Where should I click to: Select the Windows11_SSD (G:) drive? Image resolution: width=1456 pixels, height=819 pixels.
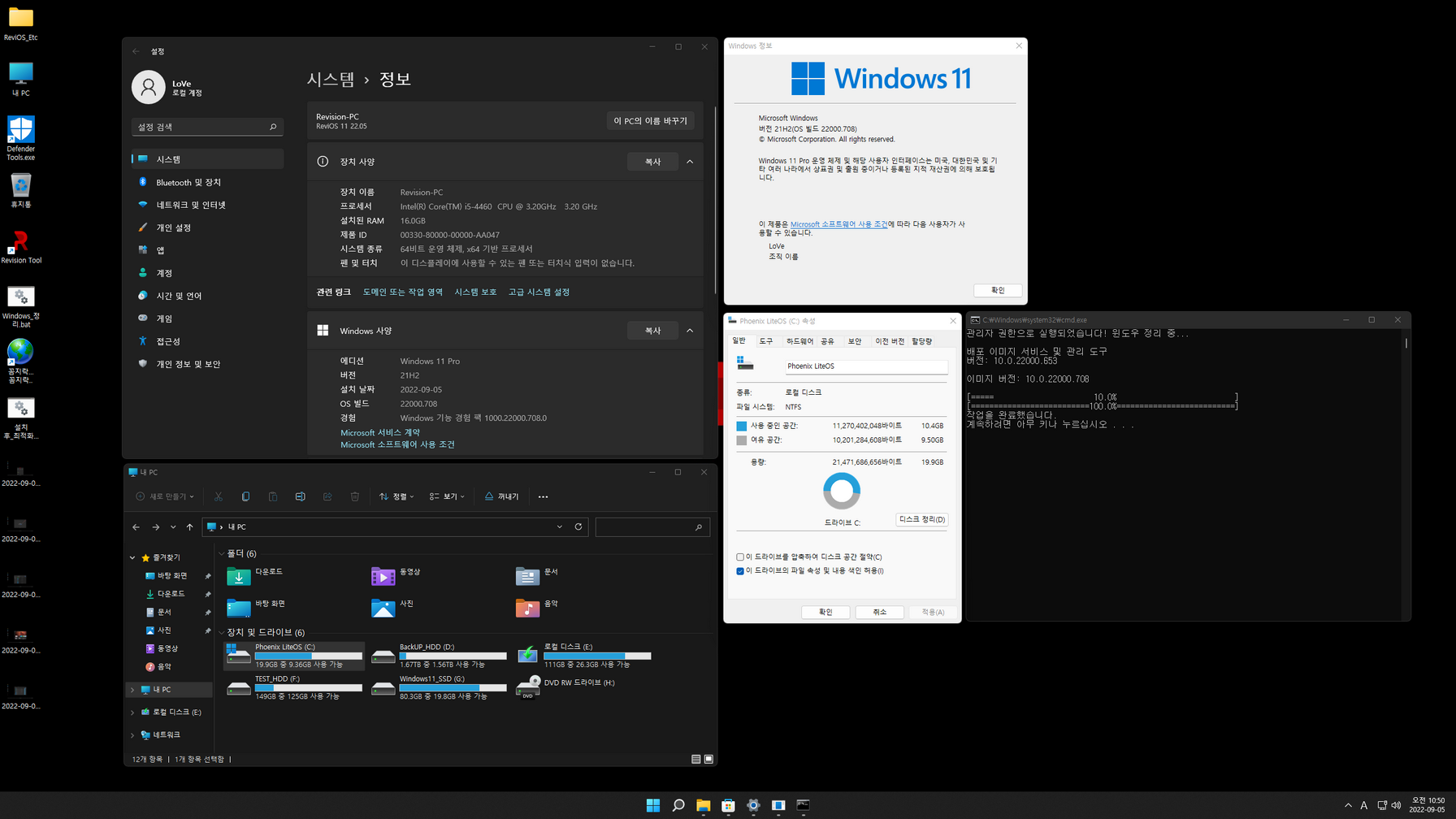(440, 687)
